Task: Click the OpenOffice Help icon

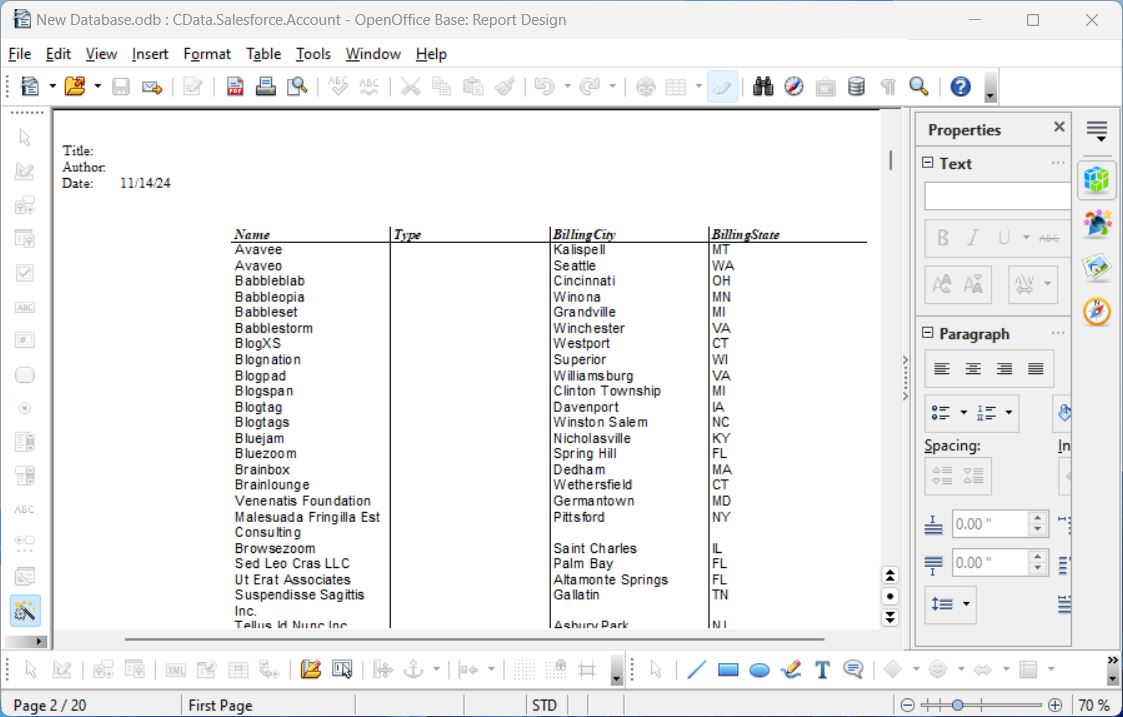Action: point(961,87)
